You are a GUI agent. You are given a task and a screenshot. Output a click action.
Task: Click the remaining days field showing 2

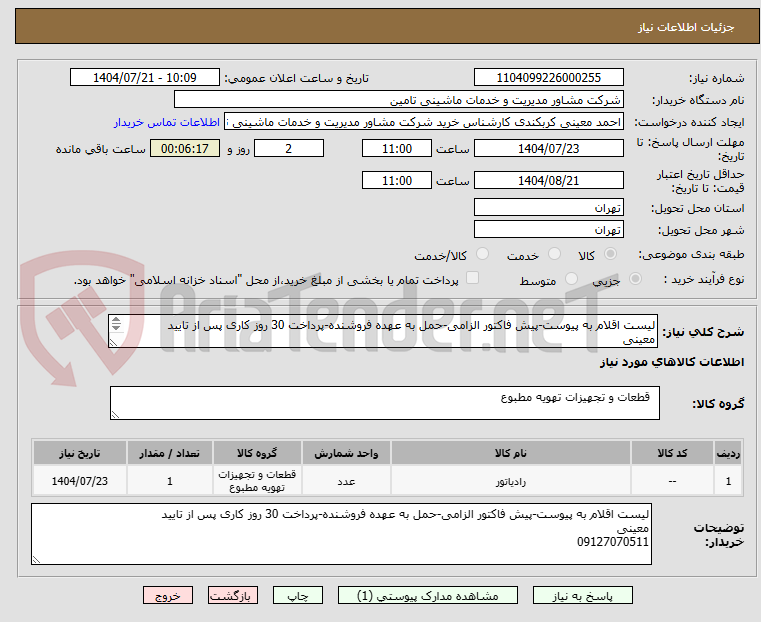pos(289,148)
